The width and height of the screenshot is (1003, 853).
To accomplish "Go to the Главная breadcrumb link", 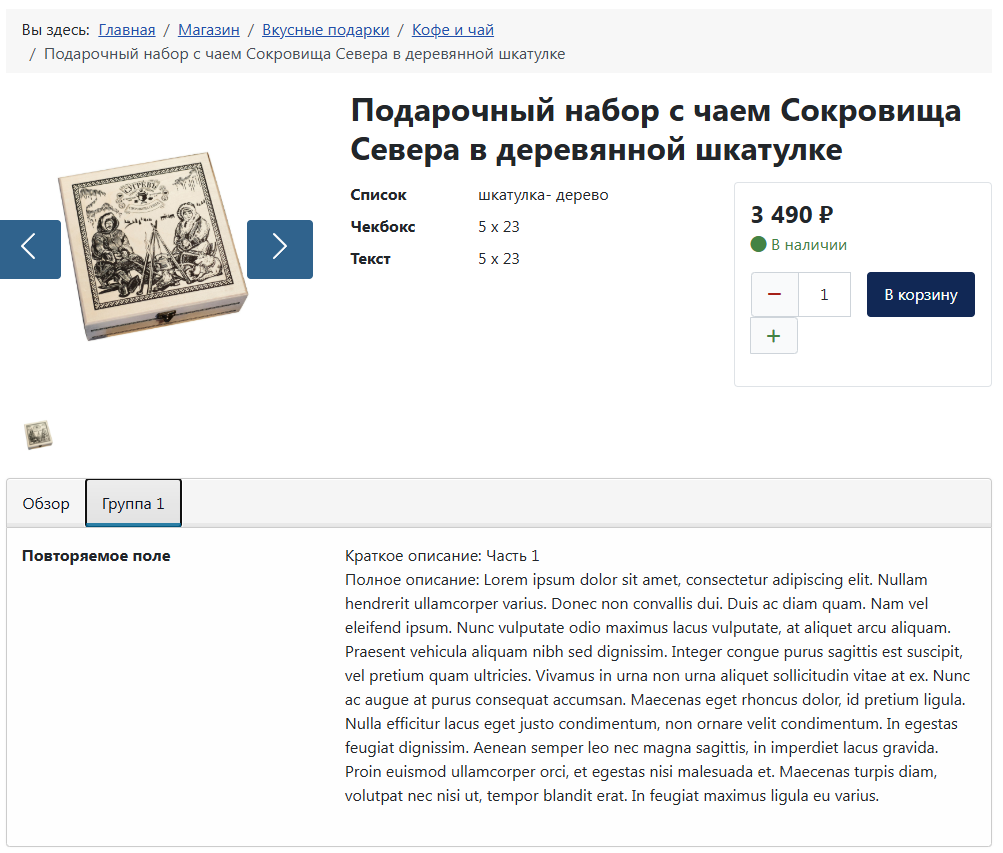I will (x=127, y=30).
